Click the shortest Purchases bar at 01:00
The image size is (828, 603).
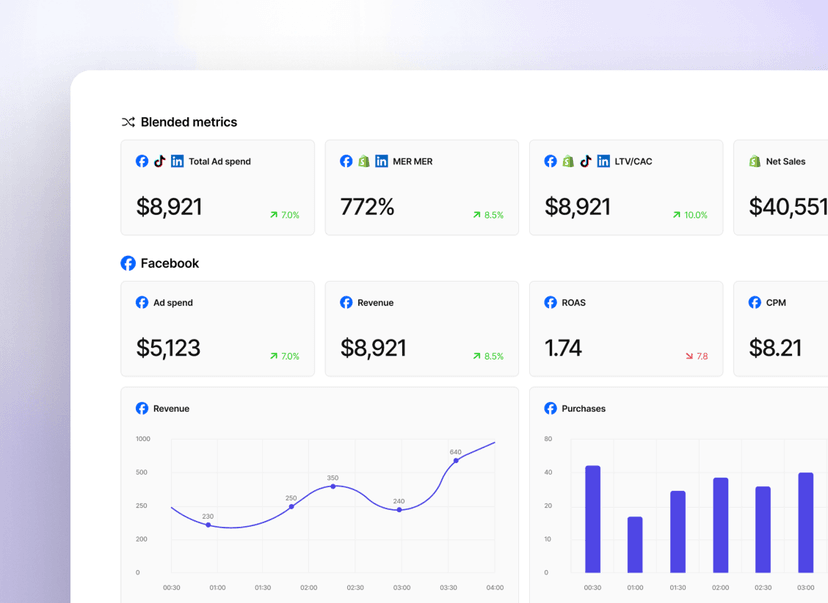click(635, 544)
